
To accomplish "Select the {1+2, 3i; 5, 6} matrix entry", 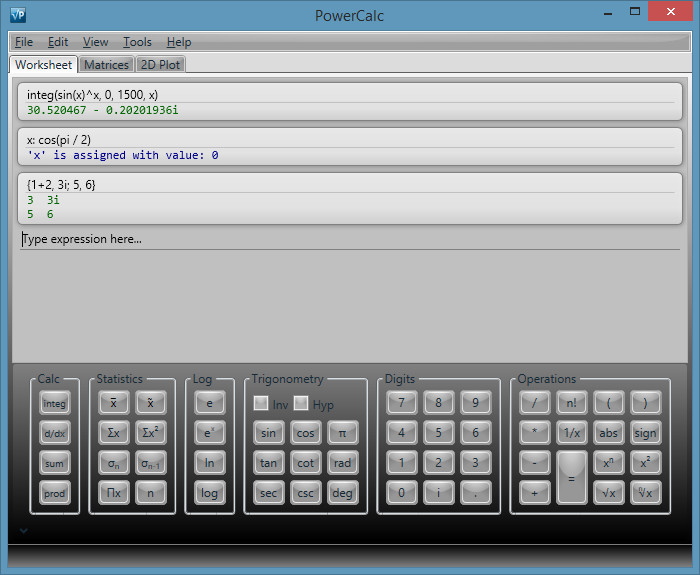I will (x=350, y=199).
